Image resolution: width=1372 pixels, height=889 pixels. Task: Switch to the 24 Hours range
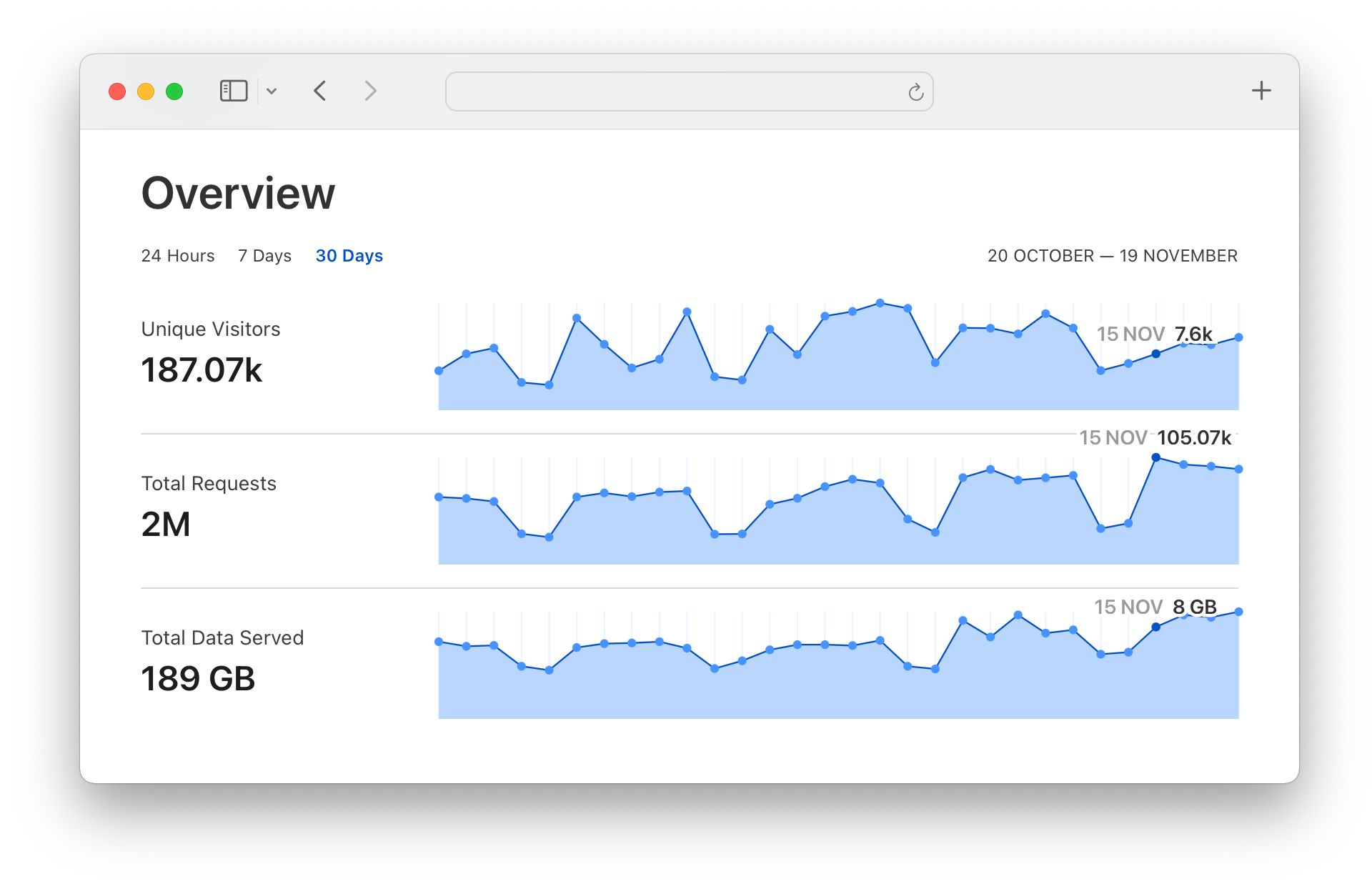tap(178, 256)
